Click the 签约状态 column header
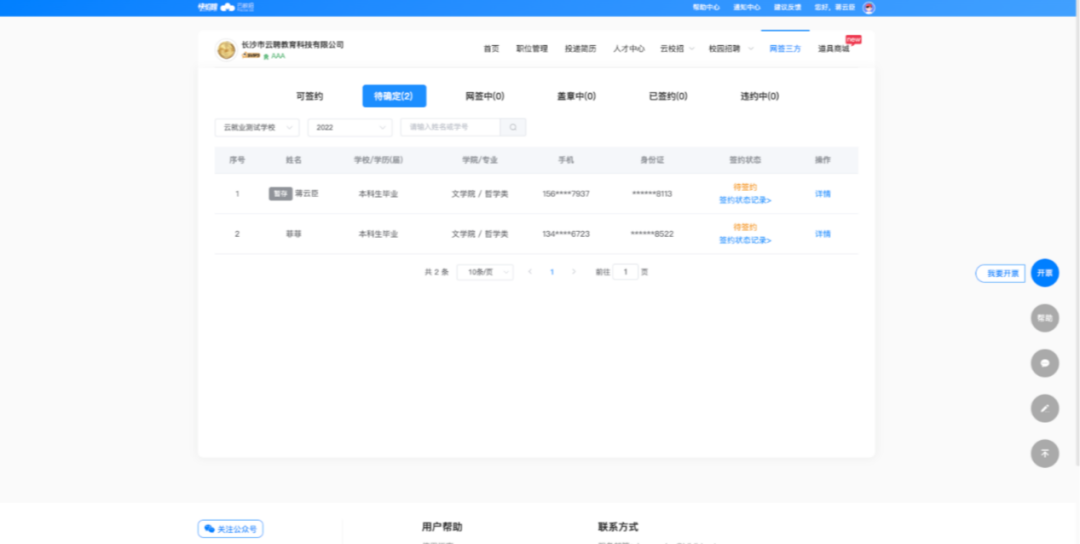The width and height of the screenshot is (1080, 544). (745, 160)
